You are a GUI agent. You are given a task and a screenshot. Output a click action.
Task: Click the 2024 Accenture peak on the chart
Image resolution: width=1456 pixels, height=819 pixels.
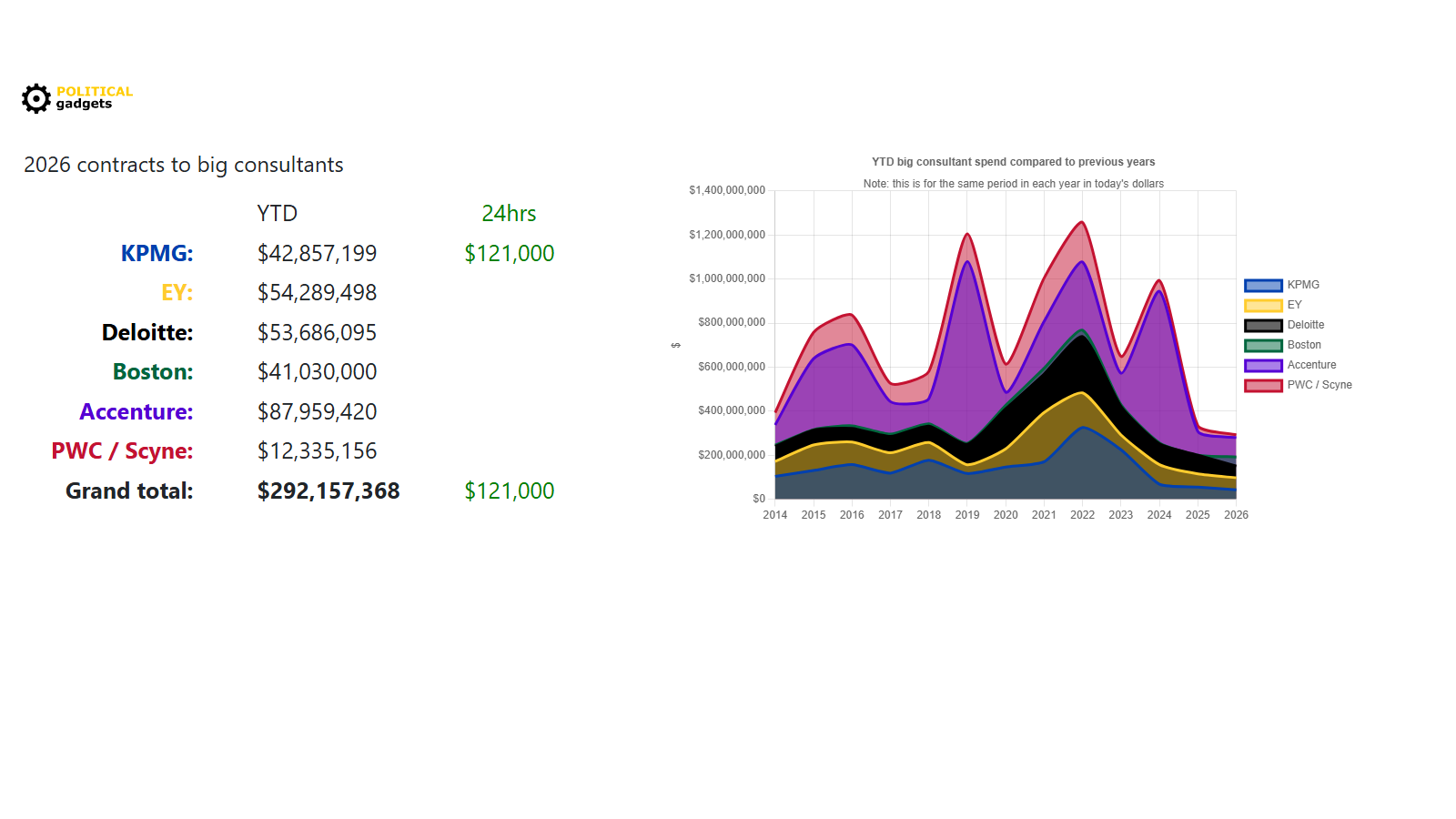click(1158, 291)
